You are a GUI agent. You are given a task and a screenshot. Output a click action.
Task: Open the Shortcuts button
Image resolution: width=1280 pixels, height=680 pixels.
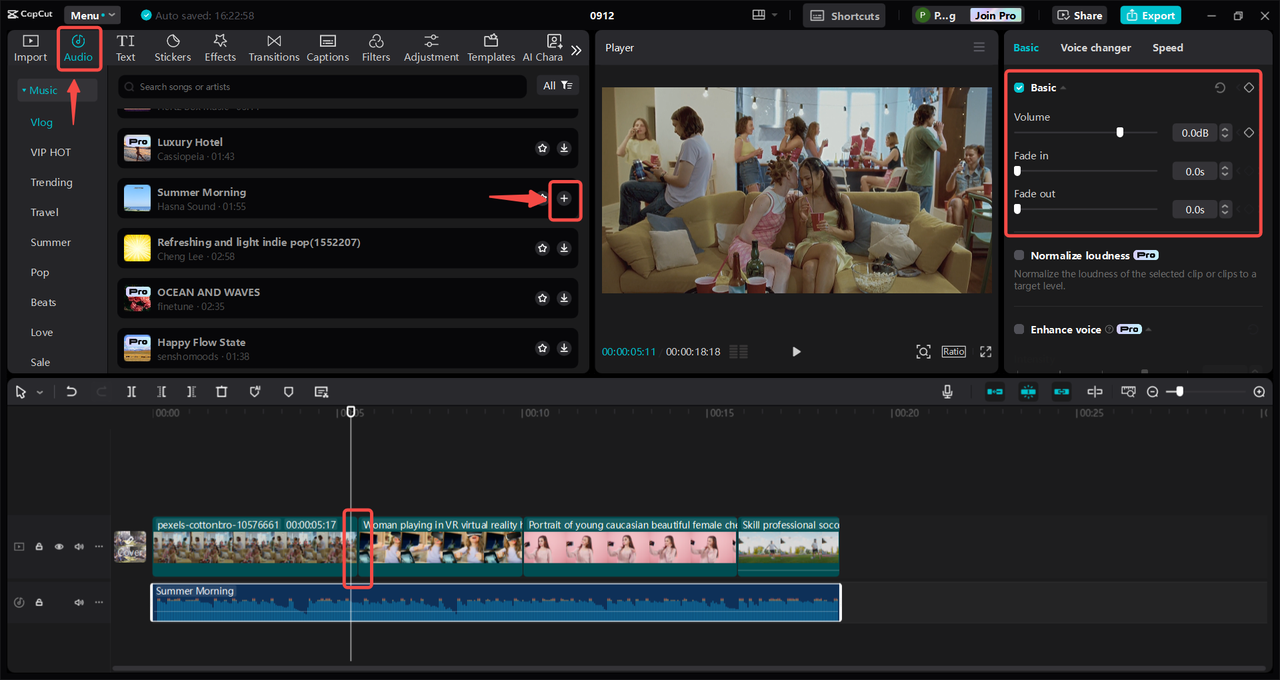(845, 16)
